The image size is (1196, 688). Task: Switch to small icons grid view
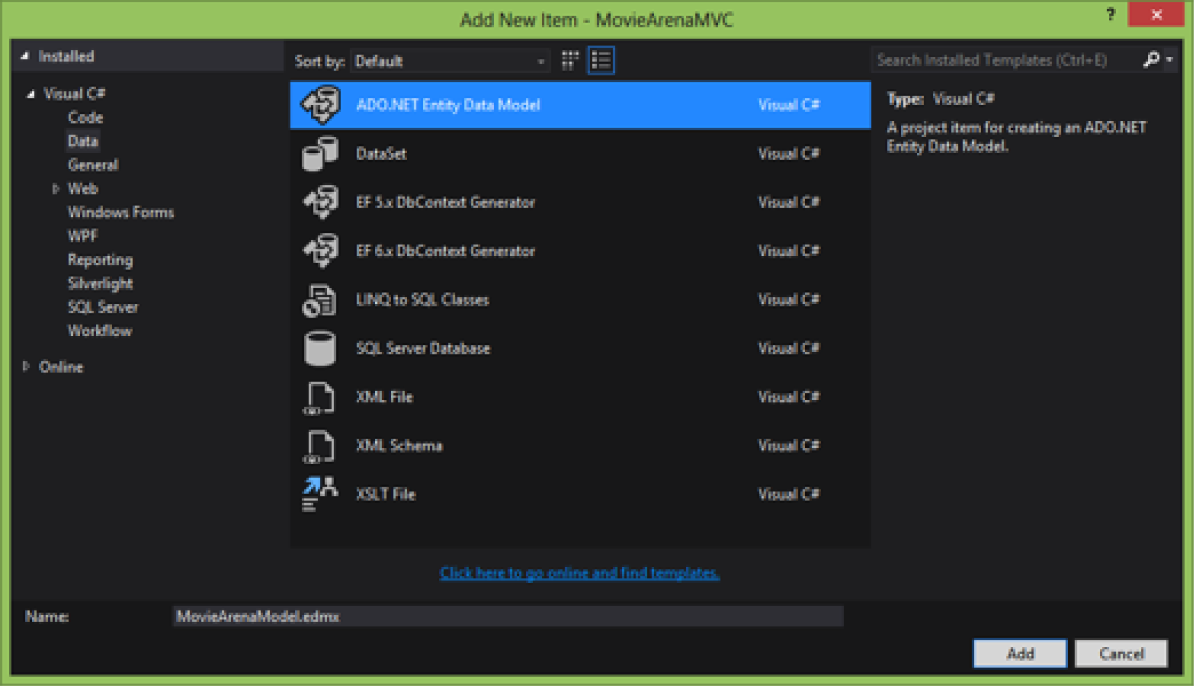click(x=570, y=60)
